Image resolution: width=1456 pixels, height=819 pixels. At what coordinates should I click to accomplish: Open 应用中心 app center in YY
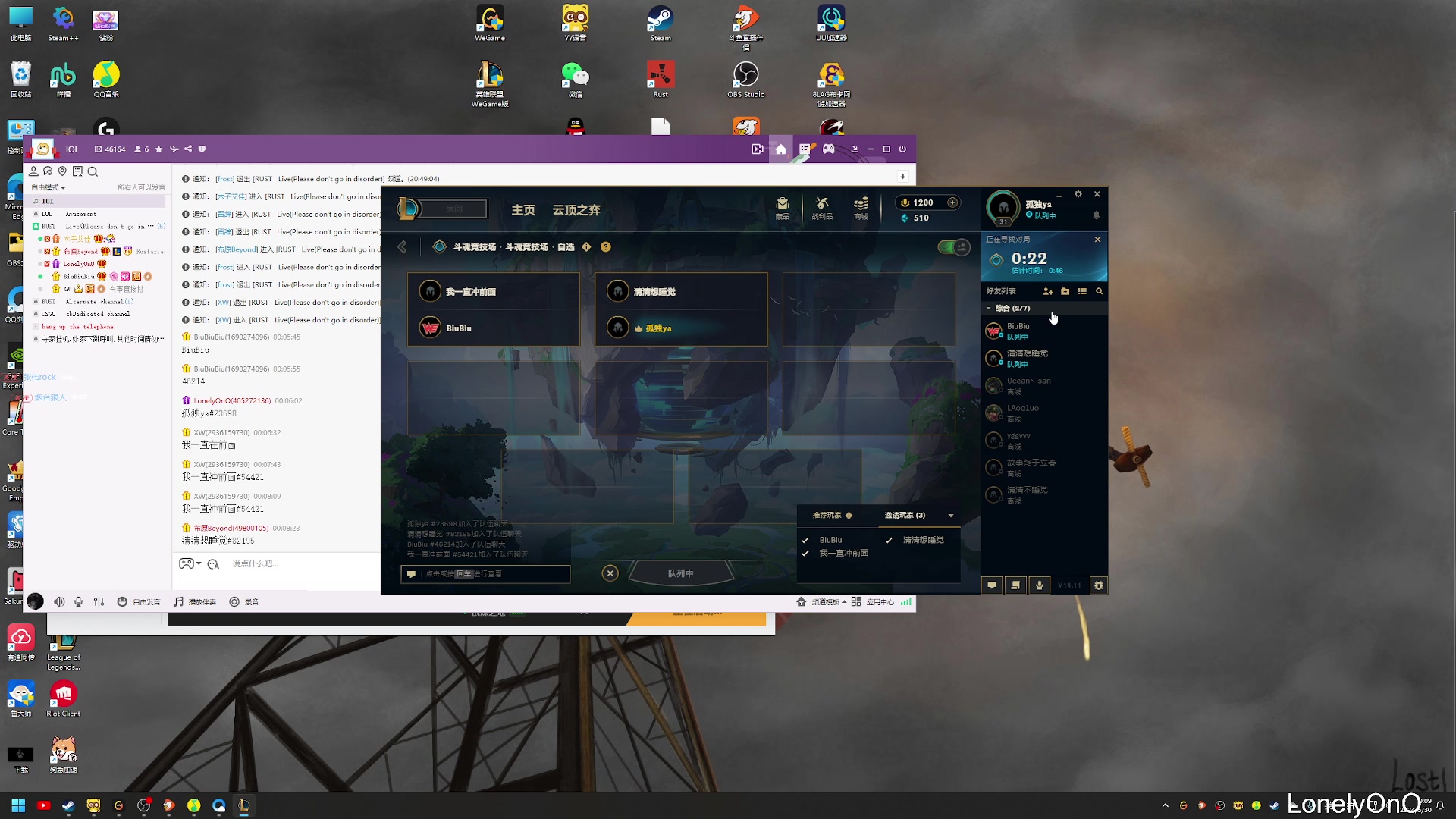[873, 601]
